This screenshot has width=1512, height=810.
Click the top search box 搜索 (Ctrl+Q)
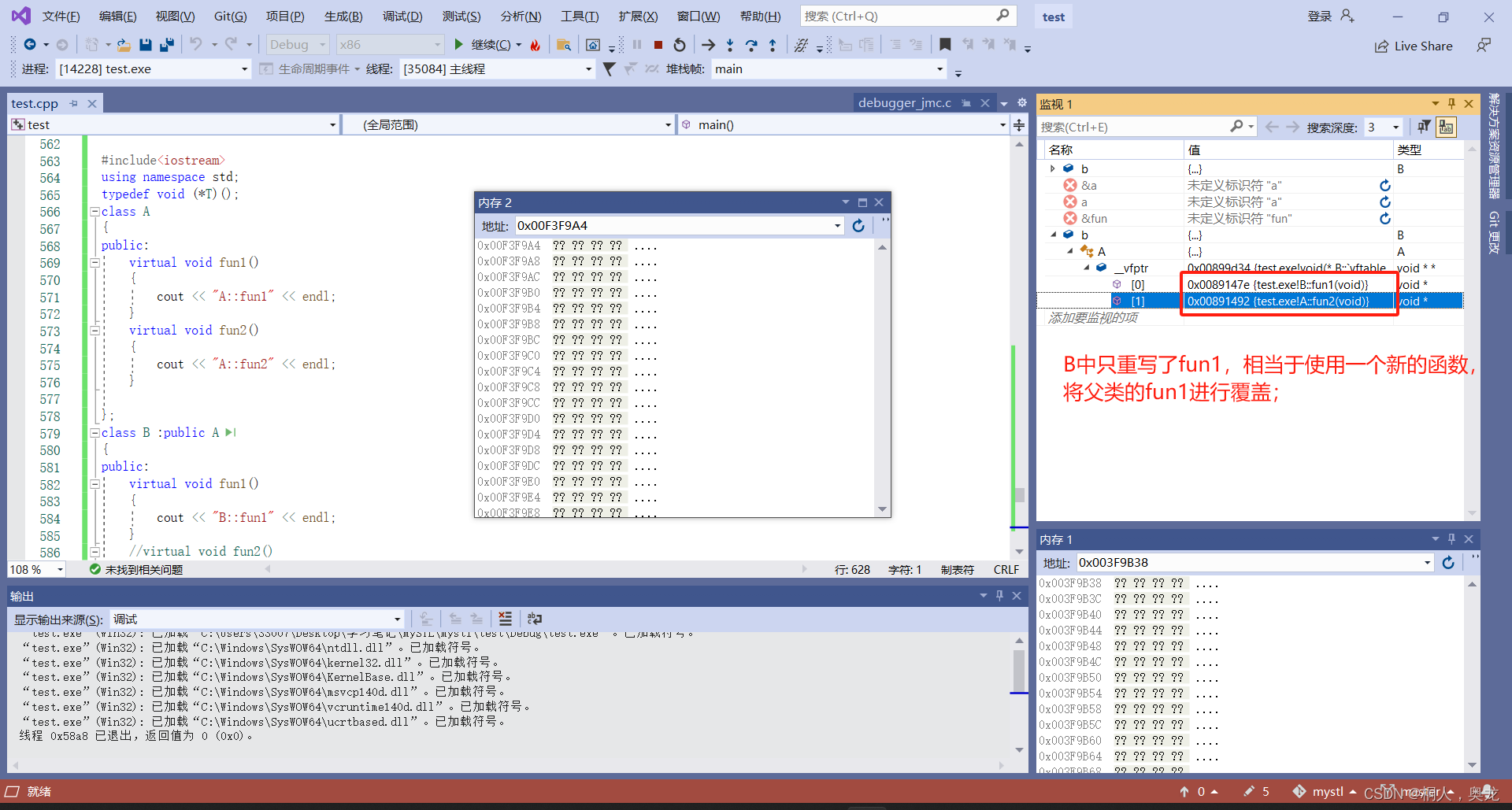click(x=908, y=16)
